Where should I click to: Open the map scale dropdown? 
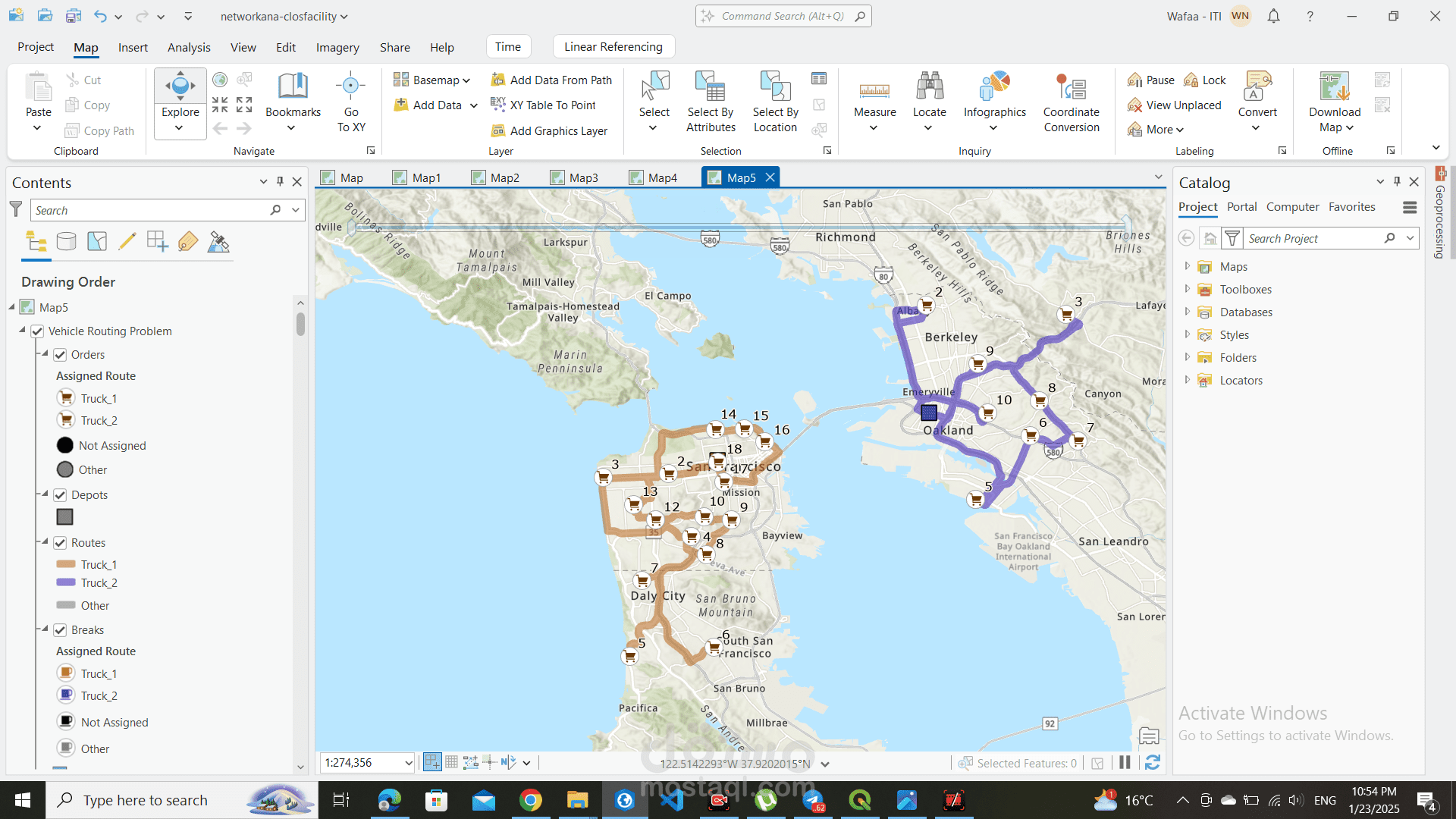(x=409, y=763)
